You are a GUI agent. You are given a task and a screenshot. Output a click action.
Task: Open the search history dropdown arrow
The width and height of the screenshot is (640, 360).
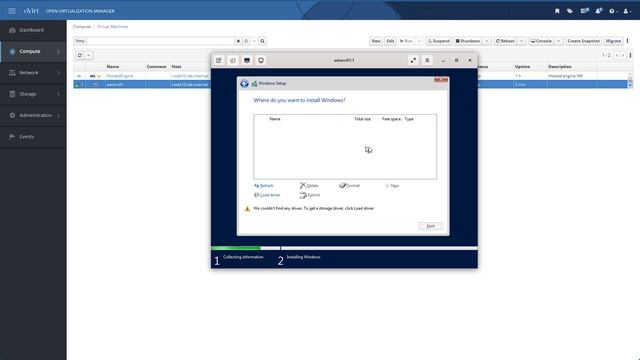[x=254, y=41]
